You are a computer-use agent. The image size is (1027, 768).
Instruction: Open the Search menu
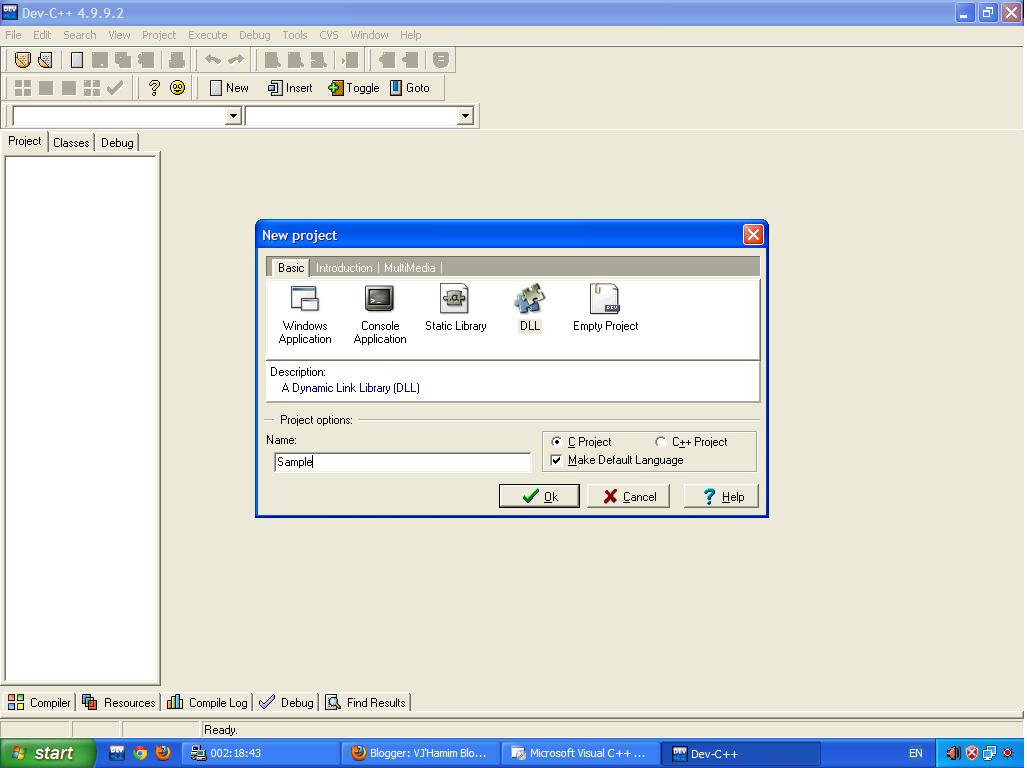pos(79,35)
